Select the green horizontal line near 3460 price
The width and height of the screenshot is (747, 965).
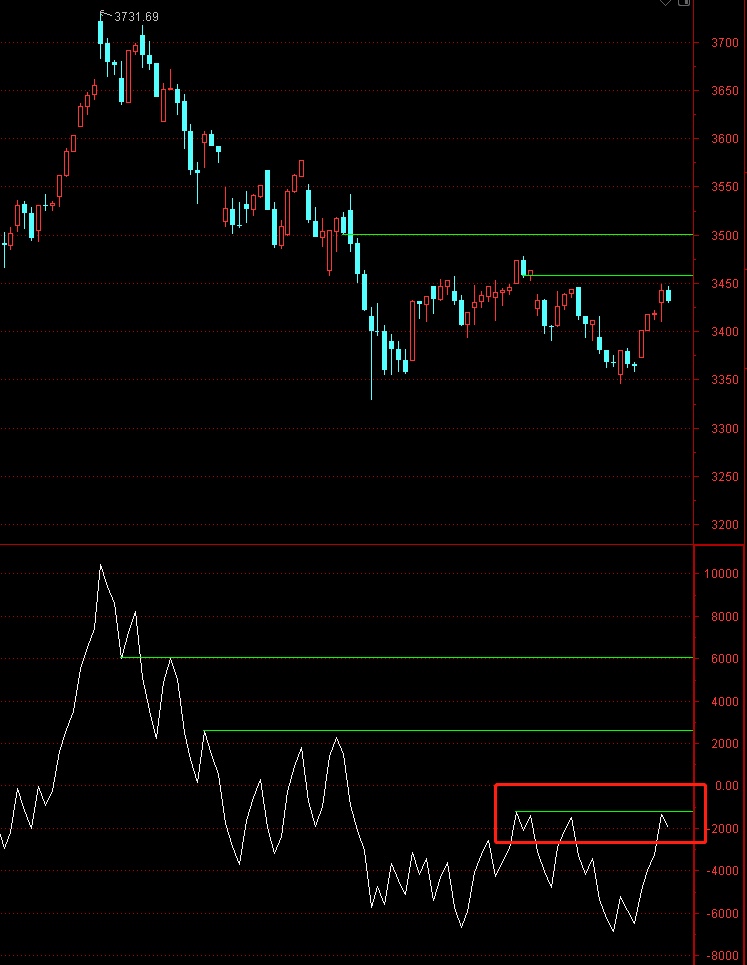click(608, 275)
